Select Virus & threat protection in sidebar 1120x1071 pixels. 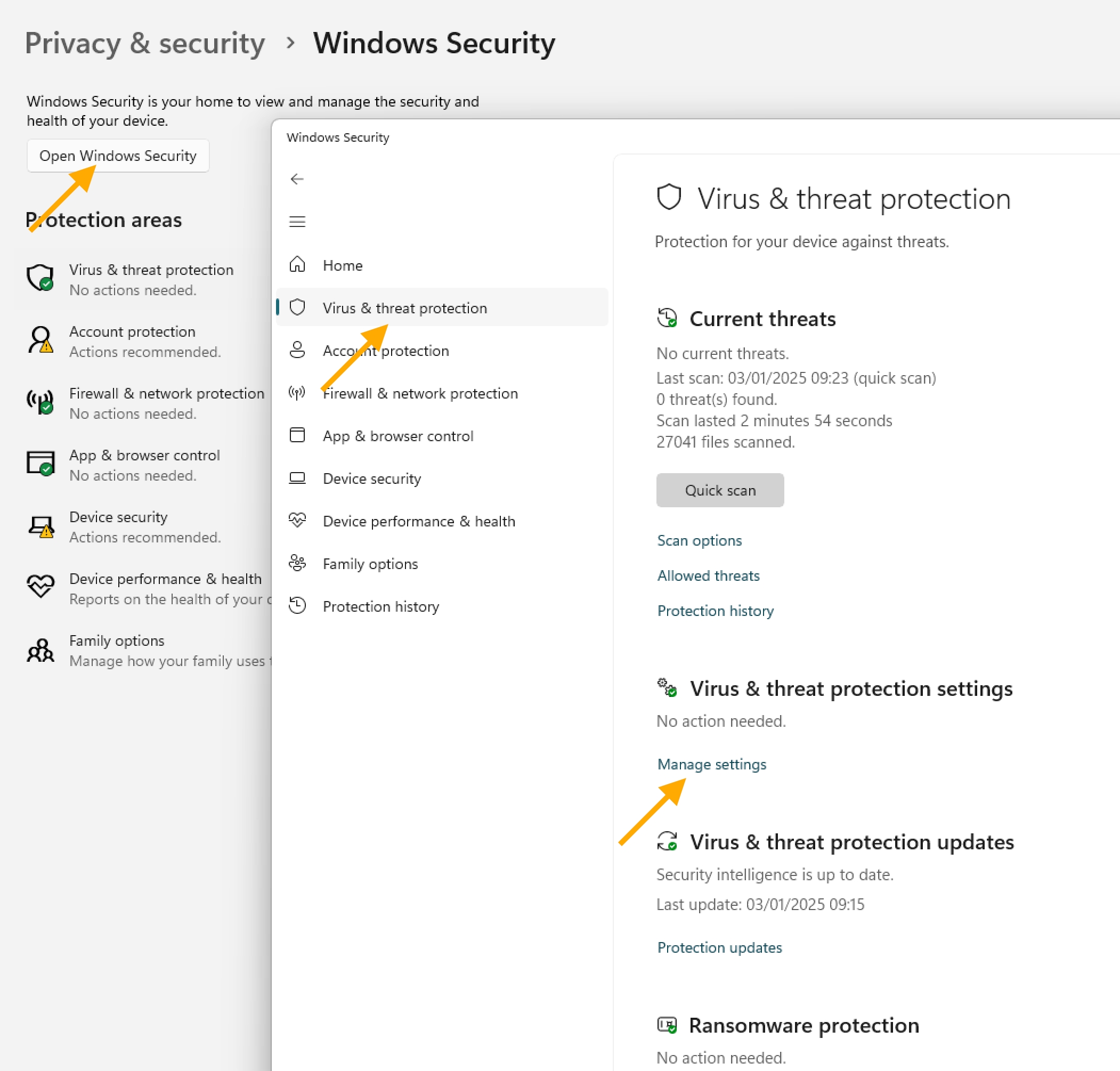404,309
